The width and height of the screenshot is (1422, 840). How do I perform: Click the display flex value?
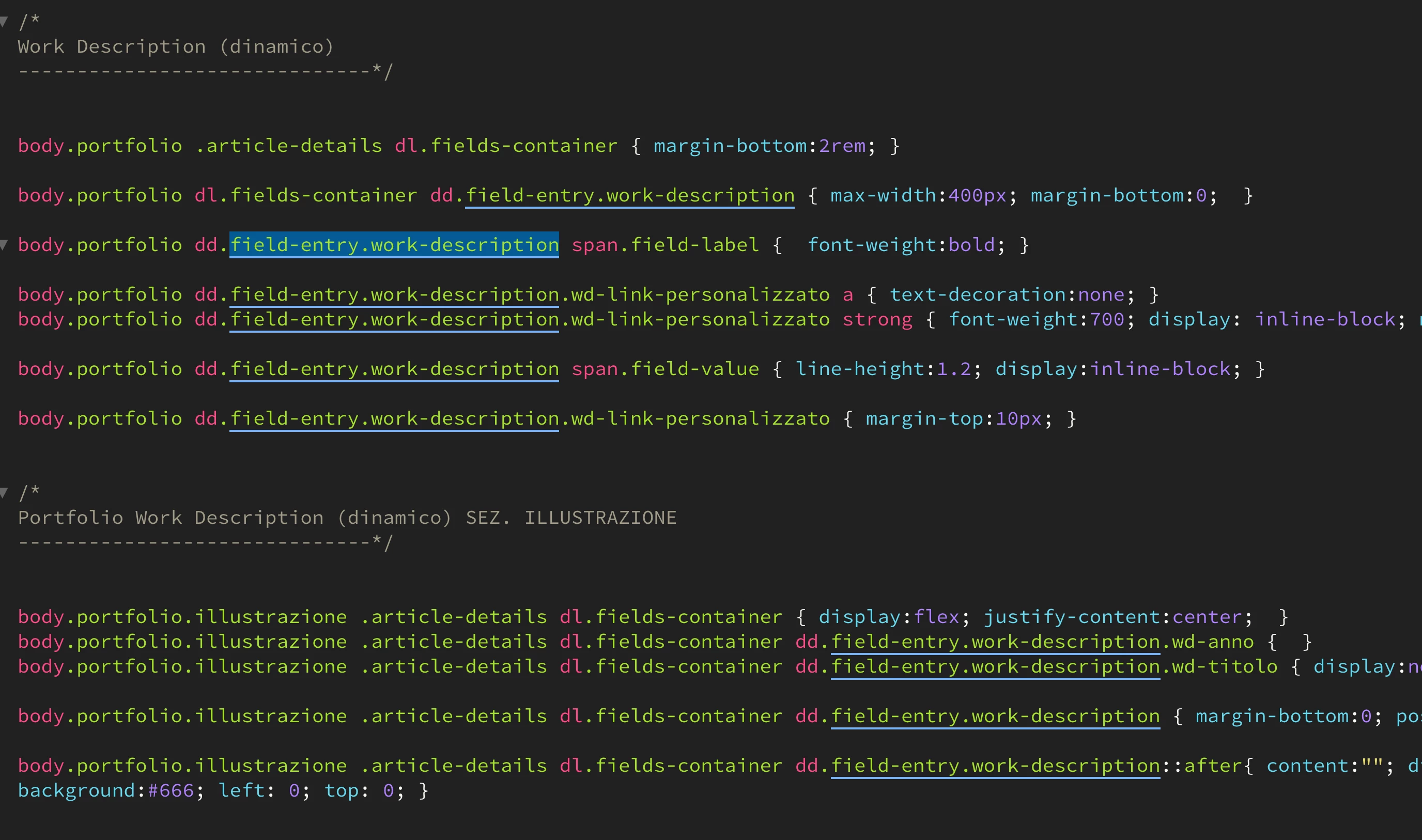[x=936, y=616]
